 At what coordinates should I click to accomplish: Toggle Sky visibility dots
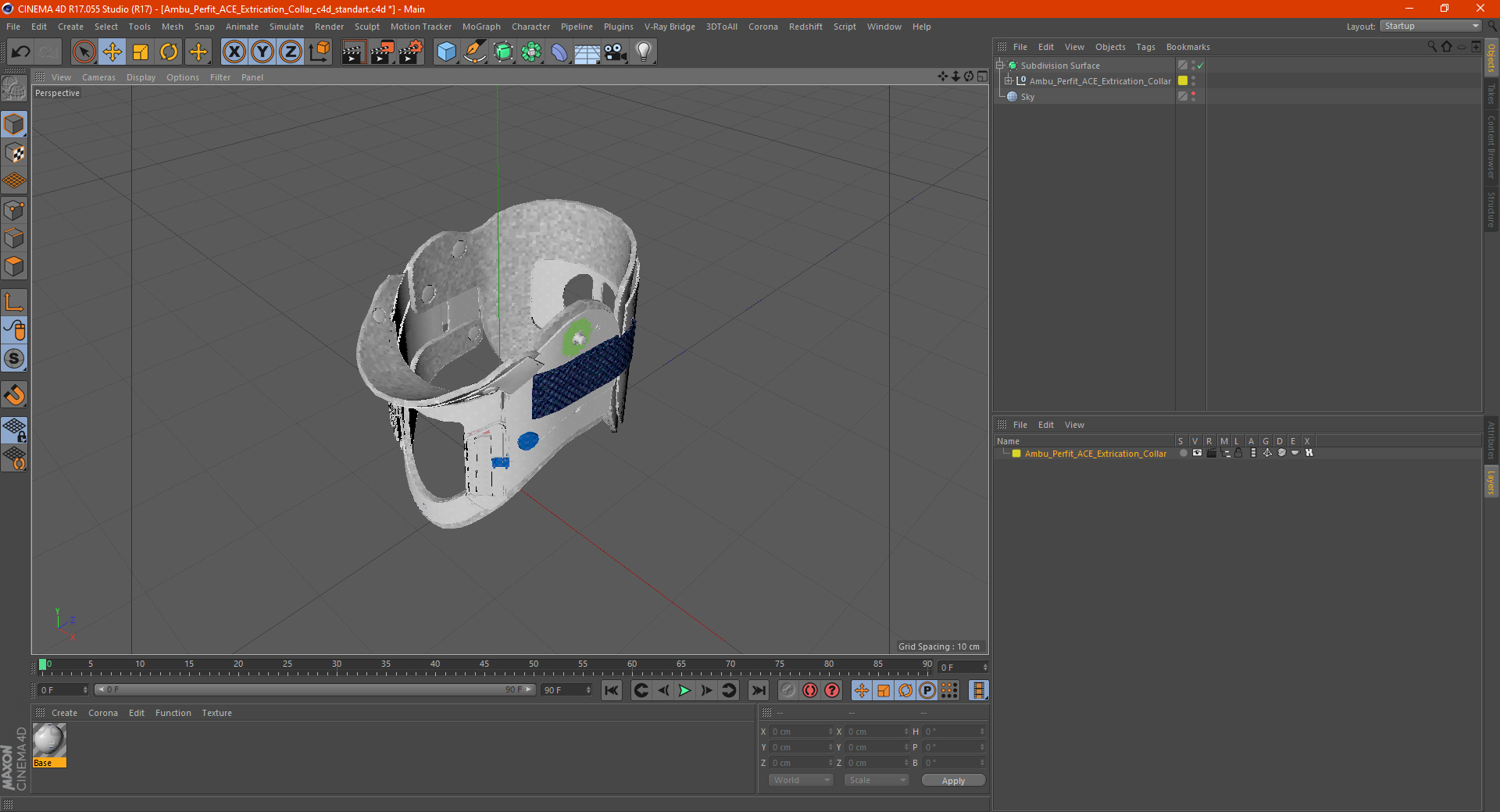coord(1193,96)
